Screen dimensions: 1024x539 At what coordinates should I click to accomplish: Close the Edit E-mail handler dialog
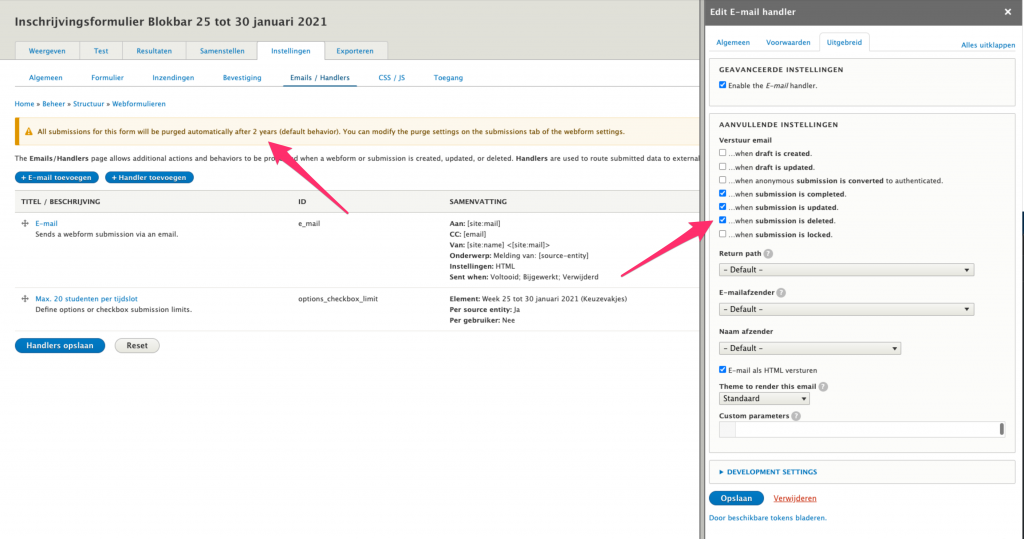1007,12
